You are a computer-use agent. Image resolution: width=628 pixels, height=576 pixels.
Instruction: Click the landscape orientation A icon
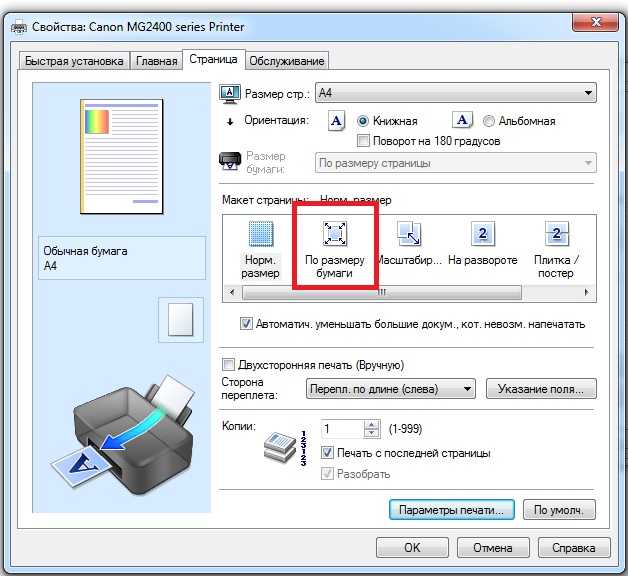[x=462, y=120]
